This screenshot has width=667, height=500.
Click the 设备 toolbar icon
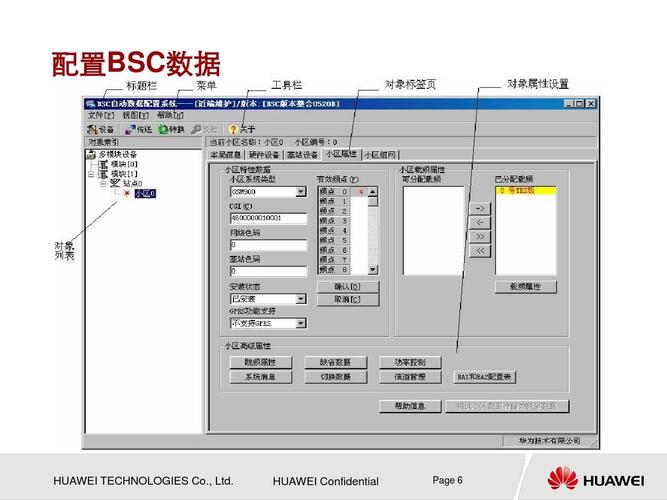pos(92,129)
